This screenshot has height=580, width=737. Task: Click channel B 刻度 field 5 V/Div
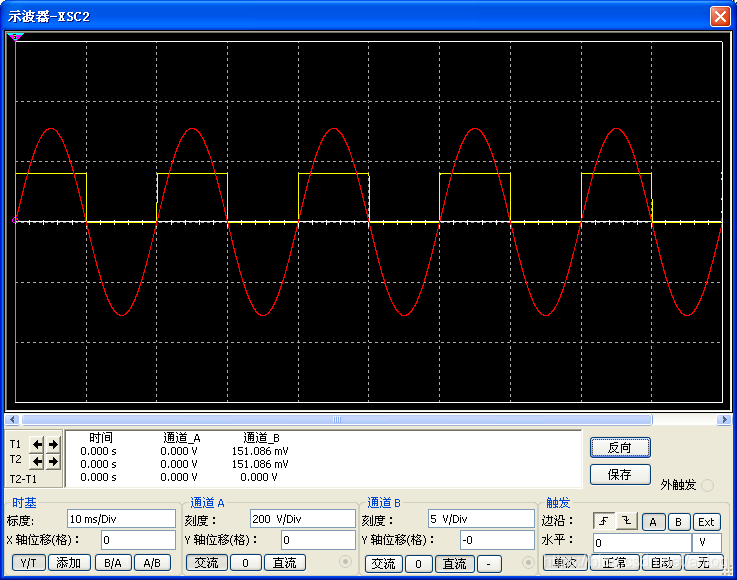point(481,519)
